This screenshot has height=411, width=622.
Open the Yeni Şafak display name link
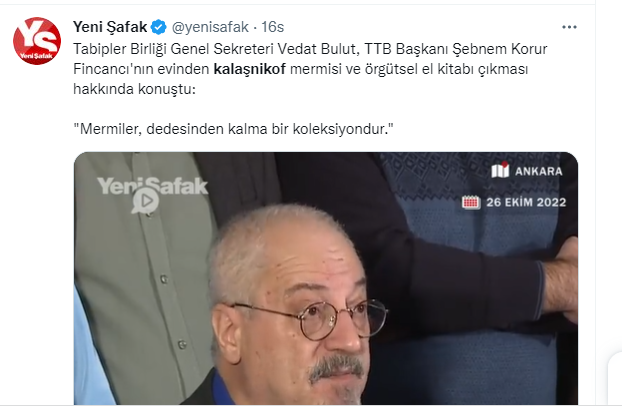click(110, 27)
